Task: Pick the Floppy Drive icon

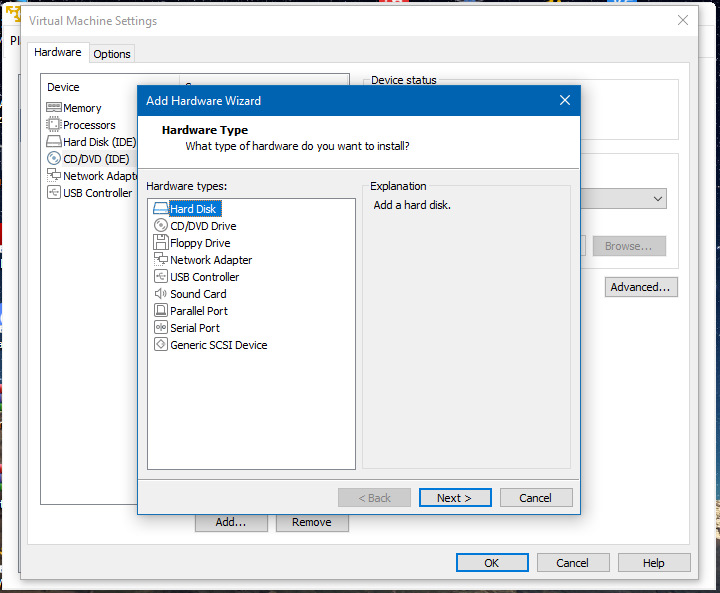Action: [x=161, y=242]
